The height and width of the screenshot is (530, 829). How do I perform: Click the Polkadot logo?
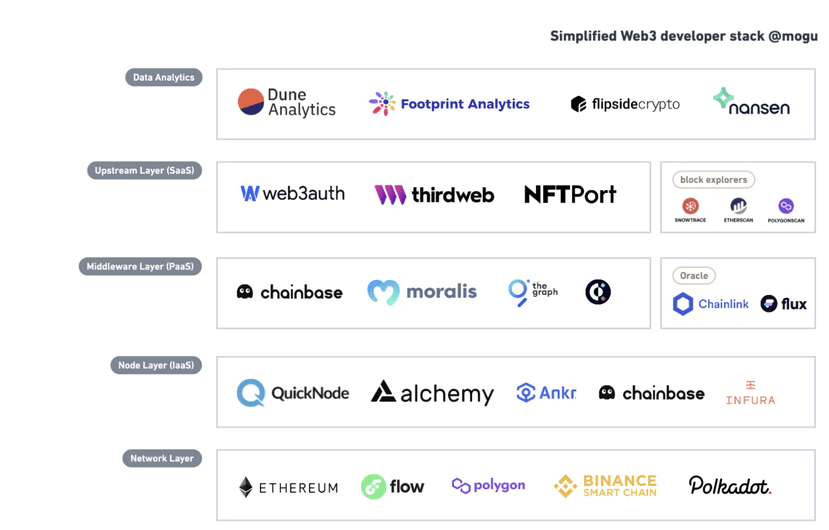[x=730, y=485]
